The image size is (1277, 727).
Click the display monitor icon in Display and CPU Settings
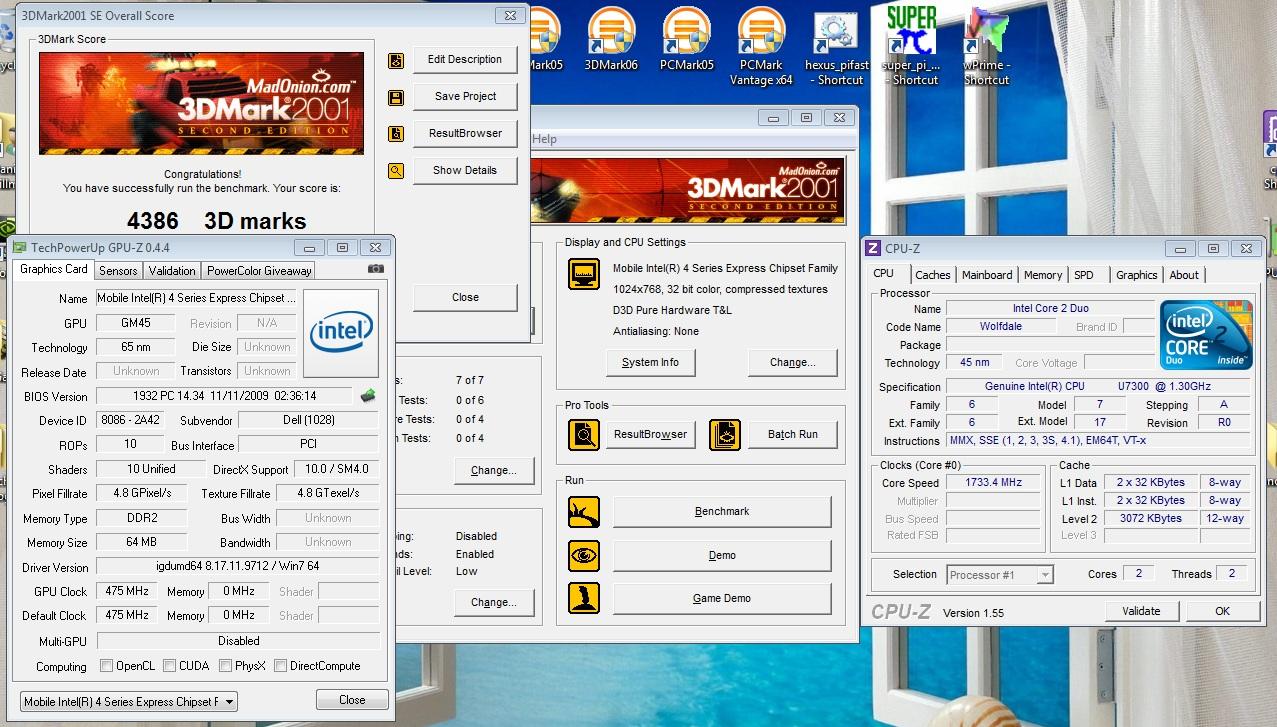coord(584,273)
